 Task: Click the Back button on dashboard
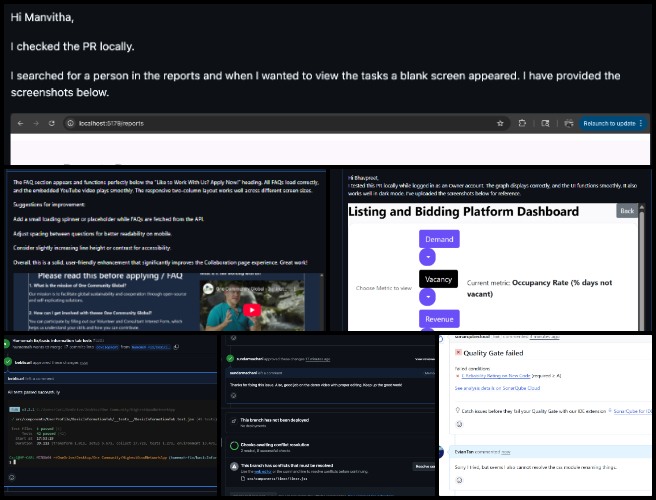[x=627, y=210]
